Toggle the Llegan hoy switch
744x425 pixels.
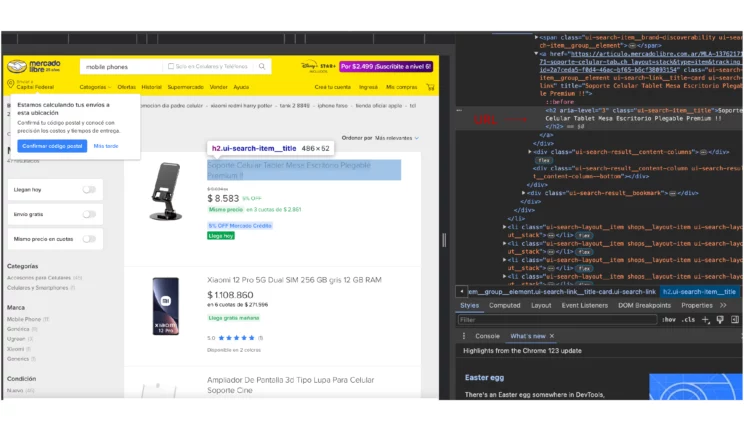coord(89,190)
